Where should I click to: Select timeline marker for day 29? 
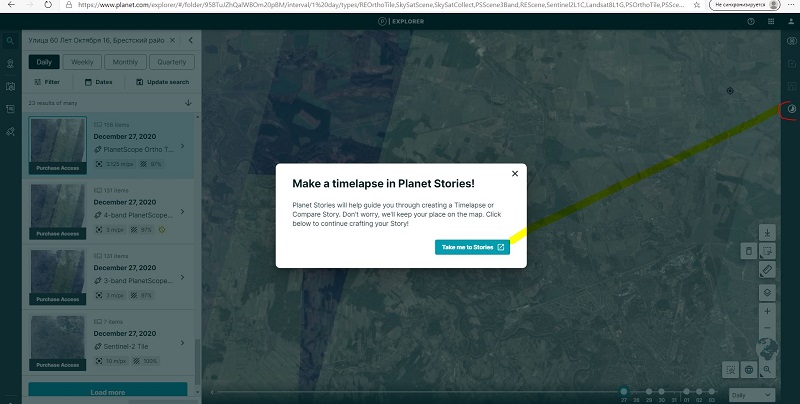(x=649, y=392)
